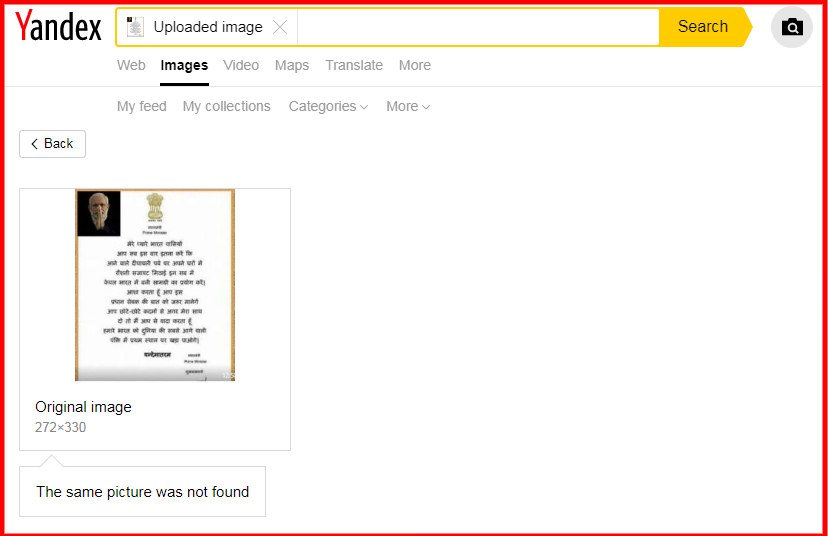Viewport: 828px width, 536px height.
Task: Click the '272×330' size text
Action: (60, 427)
